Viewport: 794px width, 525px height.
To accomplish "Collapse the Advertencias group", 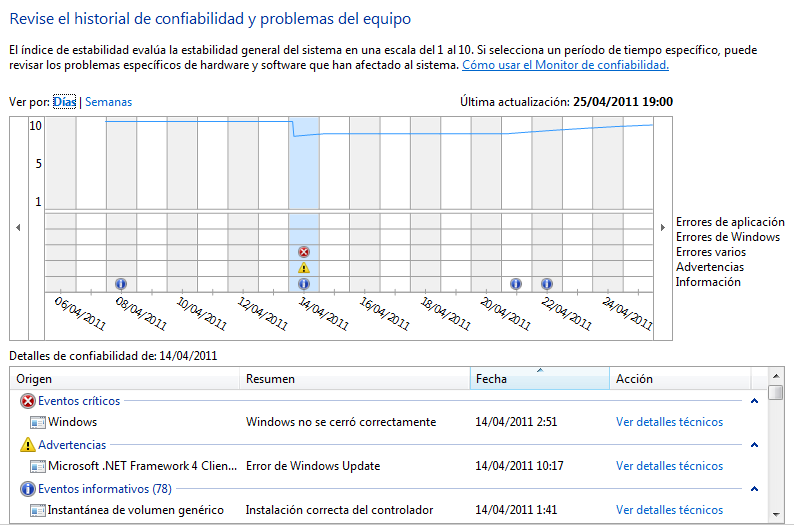I will pos(754,445).
